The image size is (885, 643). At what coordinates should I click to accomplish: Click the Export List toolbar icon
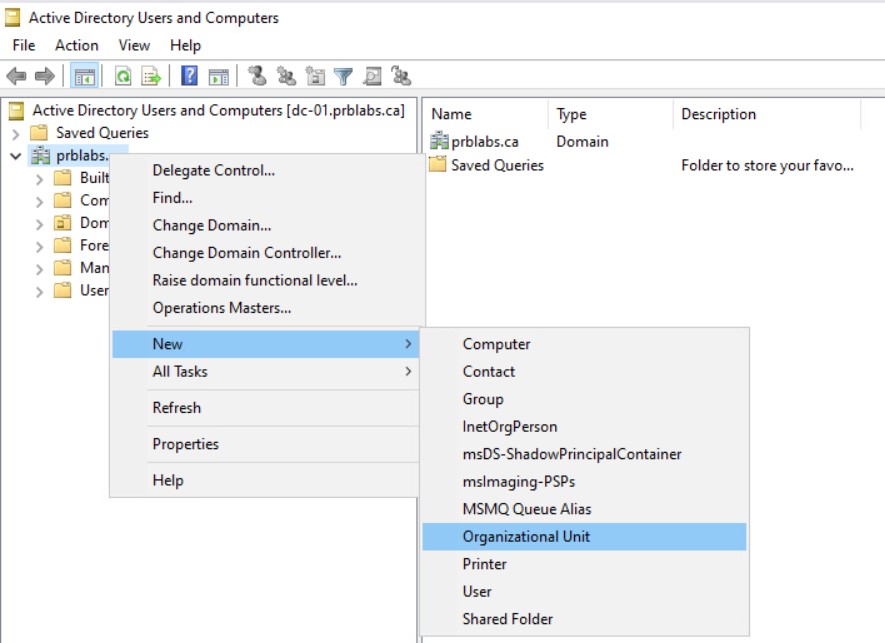pos(151,76)
